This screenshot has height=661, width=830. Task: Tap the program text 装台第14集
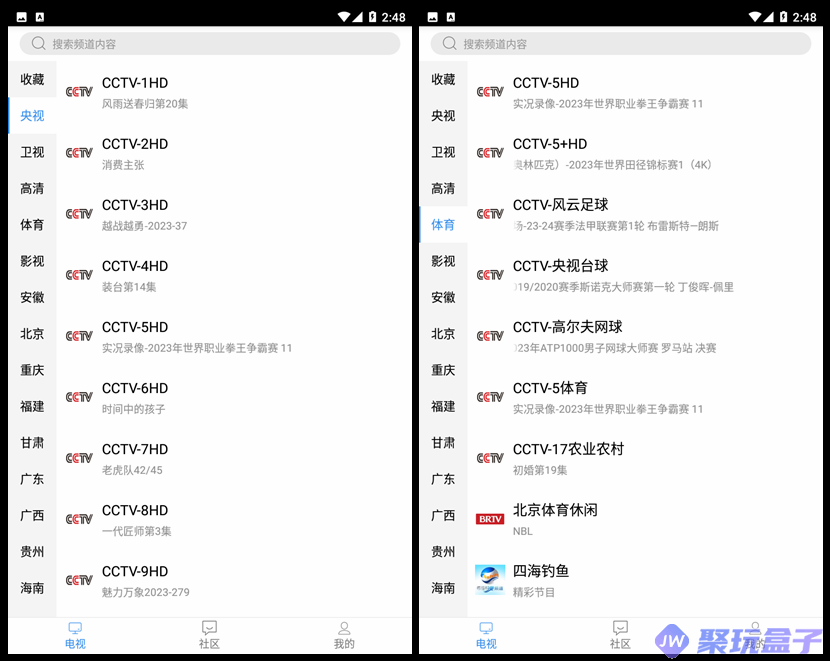129,287
